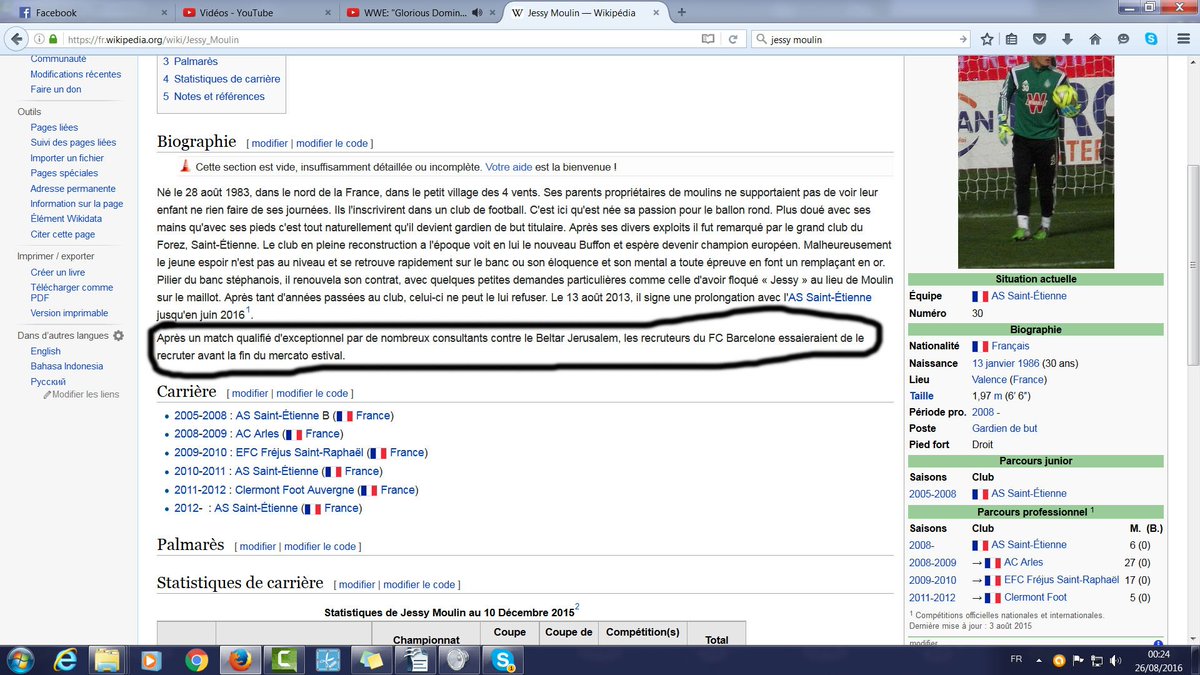Reload the page with the refresh icon
This screenshot has height=675, width=1200.
point(733,39)
